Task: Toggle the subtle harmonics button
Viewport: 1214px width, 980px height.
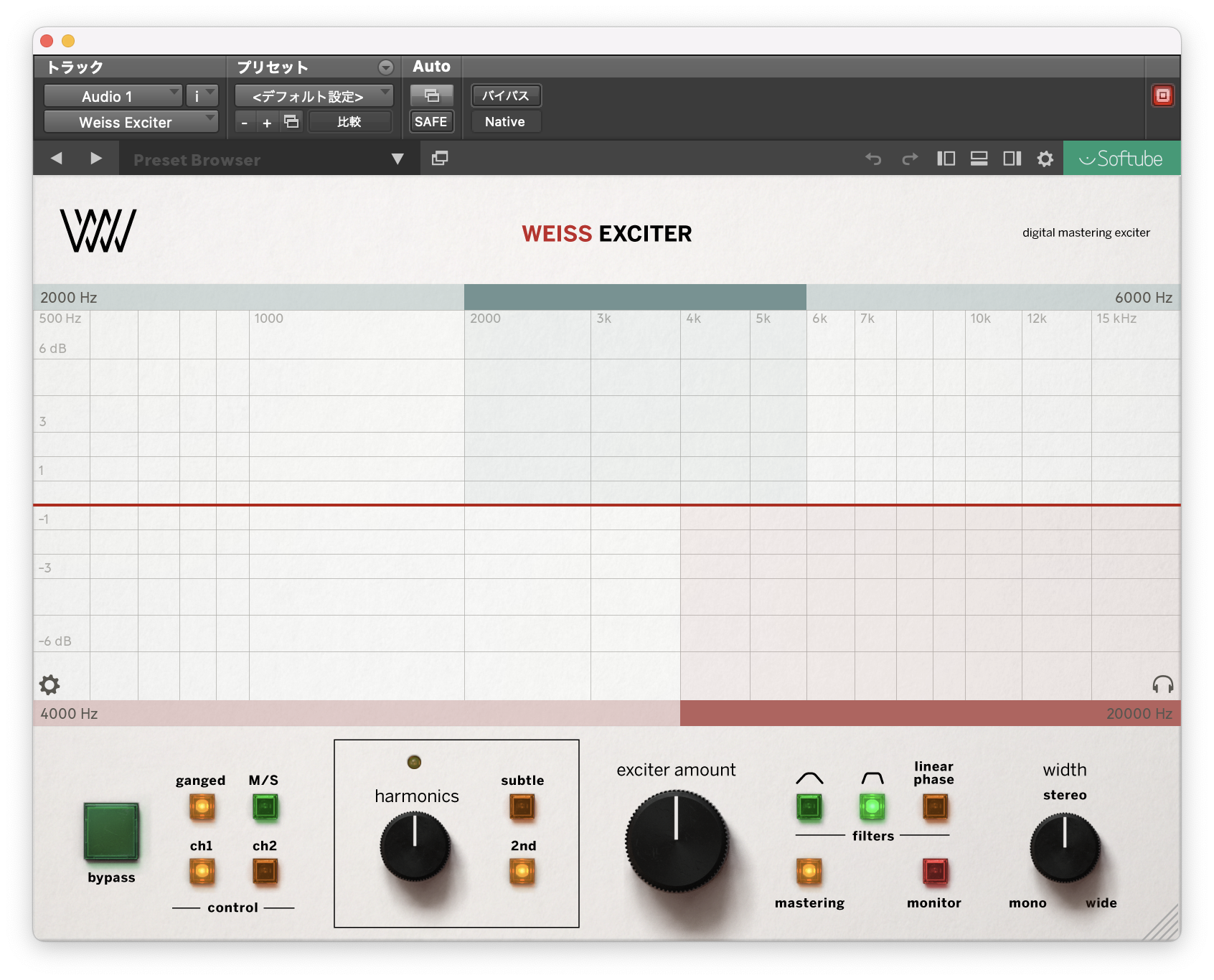Action: pos(522,807)
